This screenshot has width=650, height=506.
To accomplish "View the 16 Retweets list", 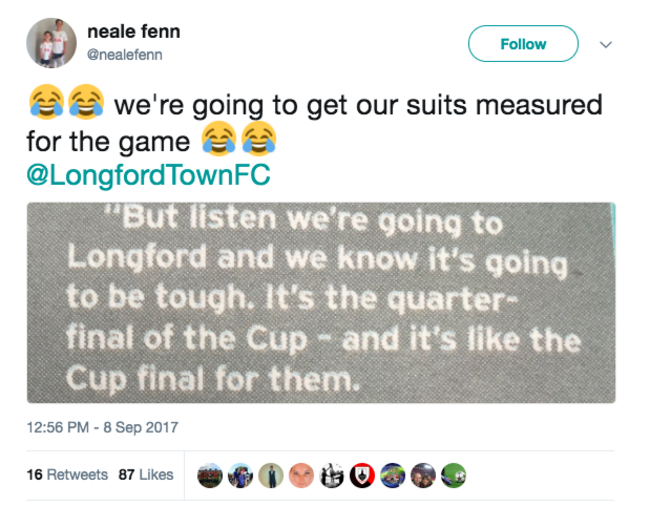I will tap(67, 475).
